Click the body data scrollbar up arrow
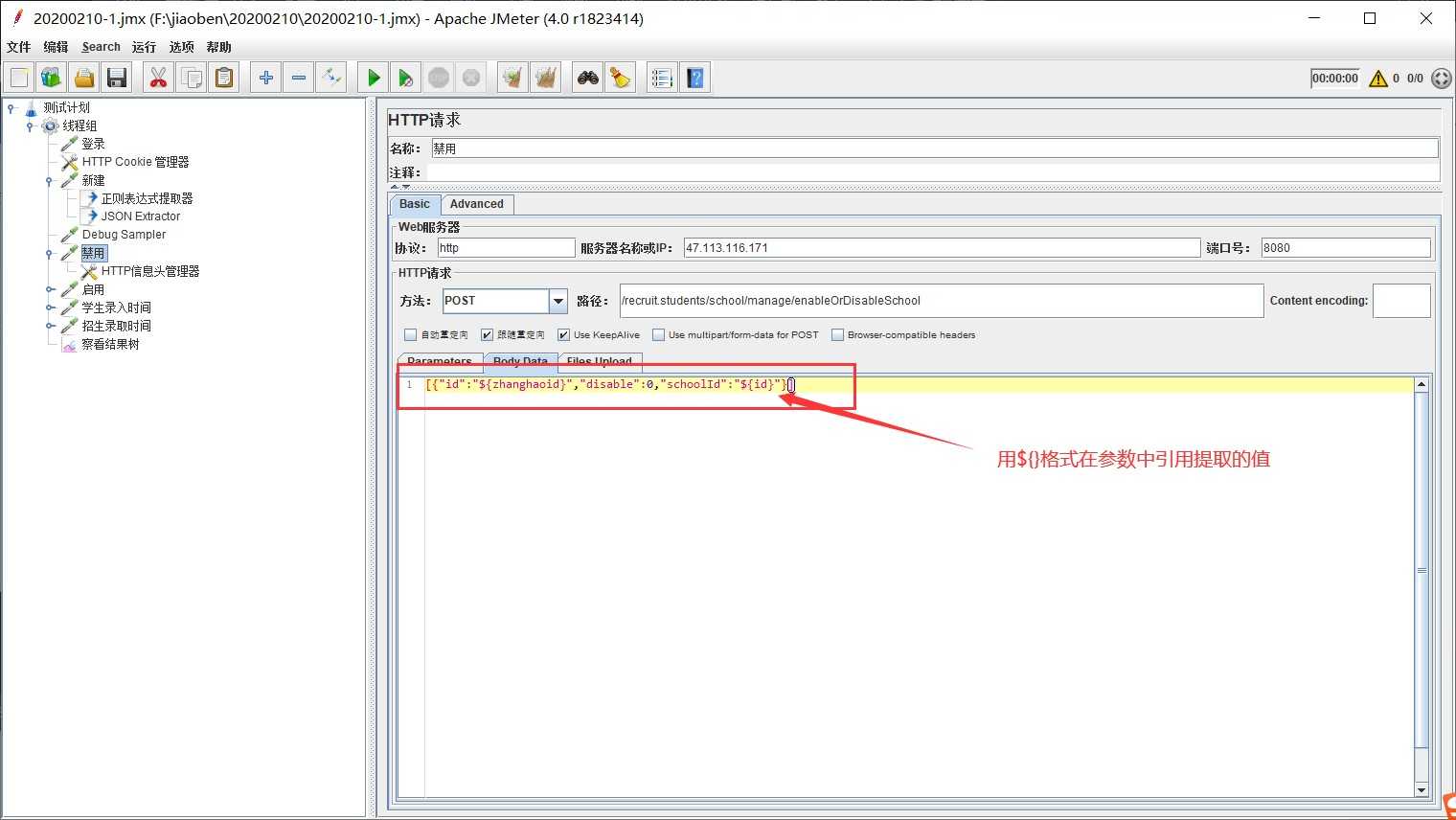The width and height of the screenshot is (1456, 820). 1422,384
